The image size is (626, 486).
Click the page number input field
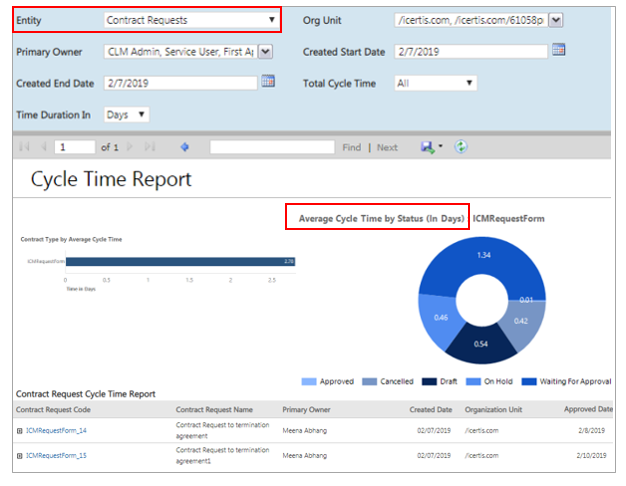pos(74,147)
